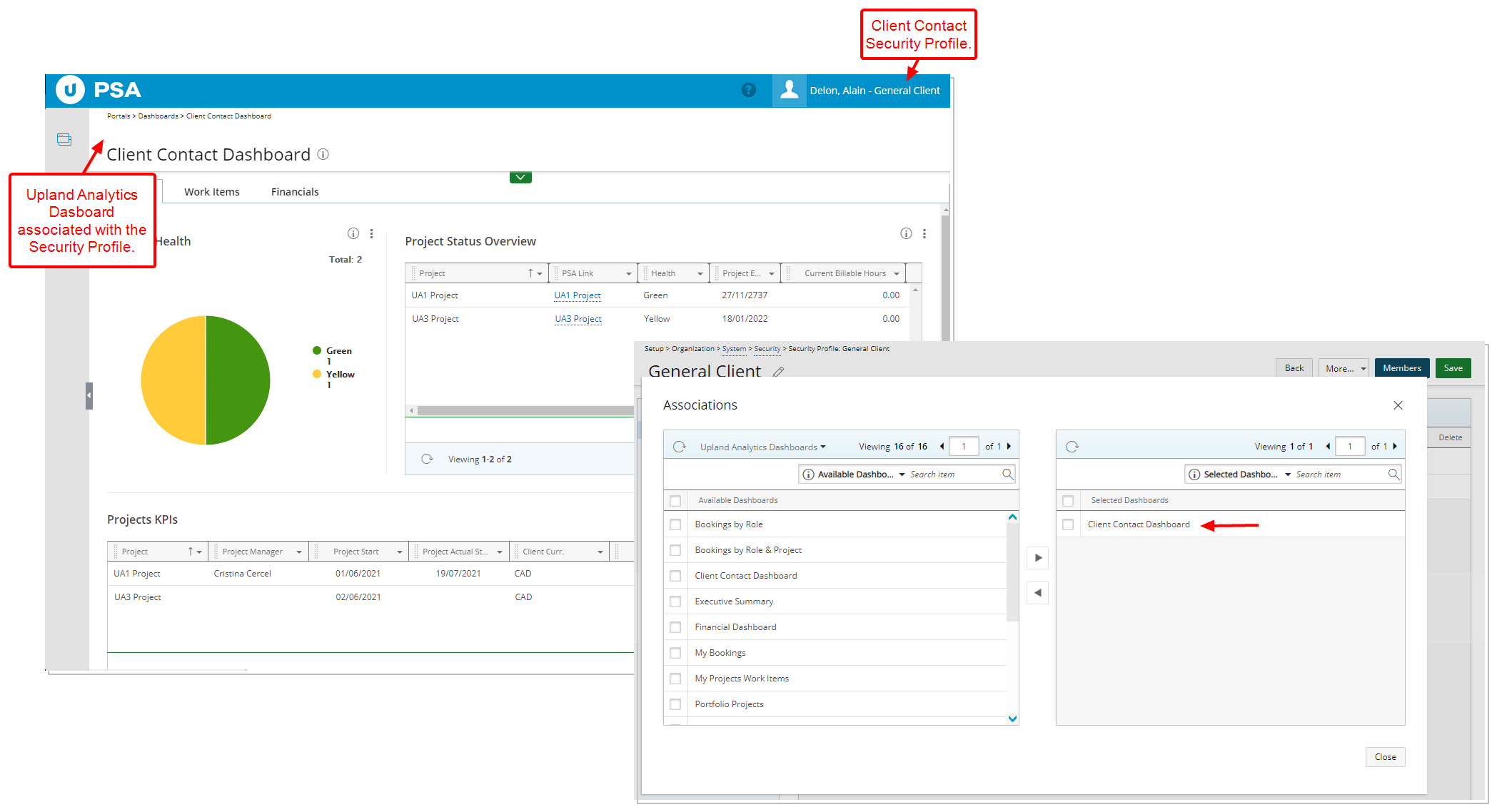1497x812 pixels.
Task: Open the sidebar dashboard panel icon
Action: (x=64, y=139)
